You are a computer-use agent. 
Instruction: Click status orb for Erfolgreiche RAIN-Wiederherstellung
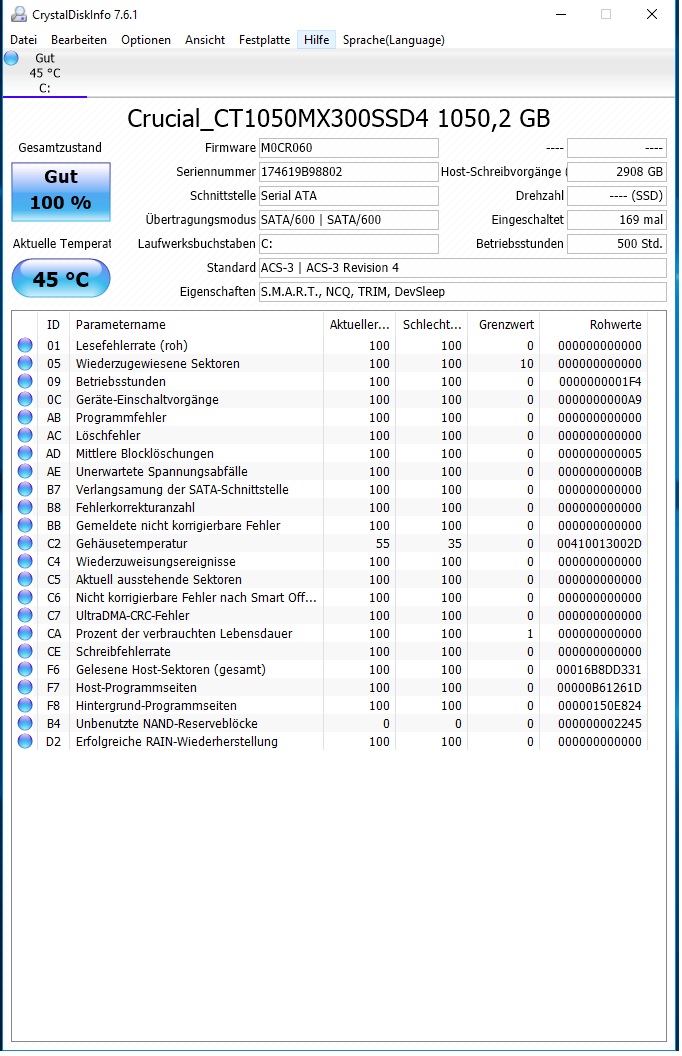tap(25, 741)
